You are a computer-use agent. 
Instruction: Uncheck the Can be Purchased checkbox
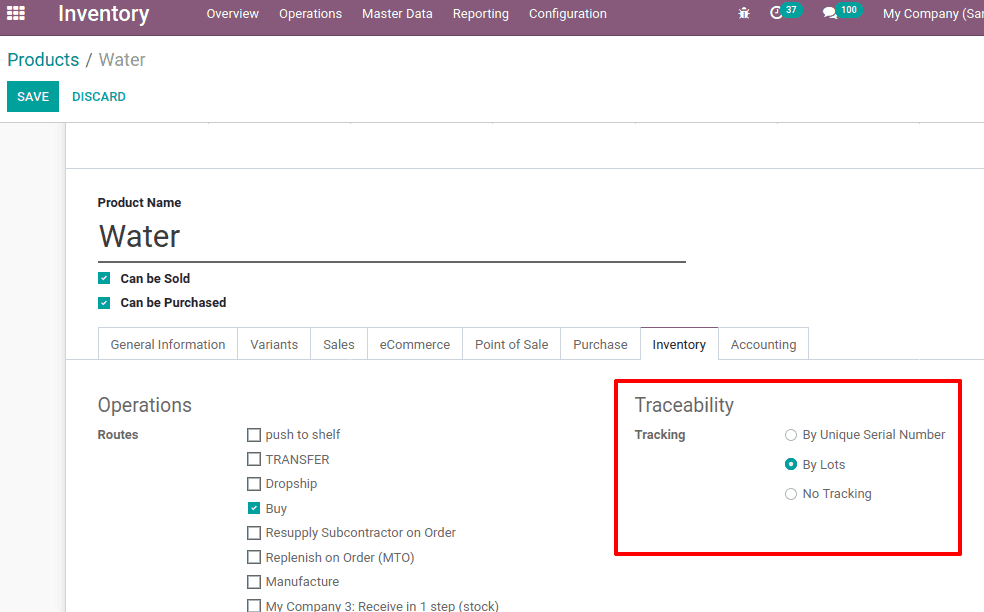(104, 303)
